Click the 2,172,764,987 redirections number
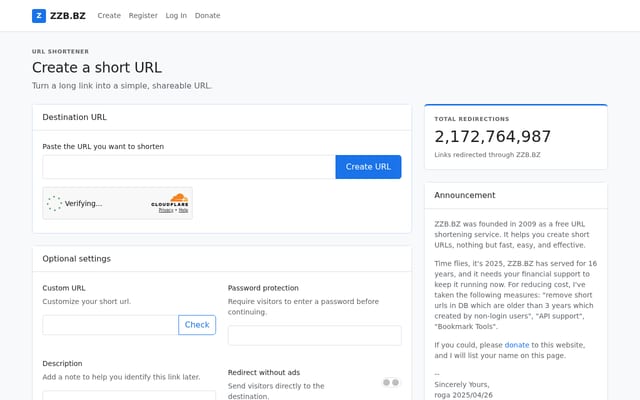This screenshot has width=640, height=400. point(493,137)
